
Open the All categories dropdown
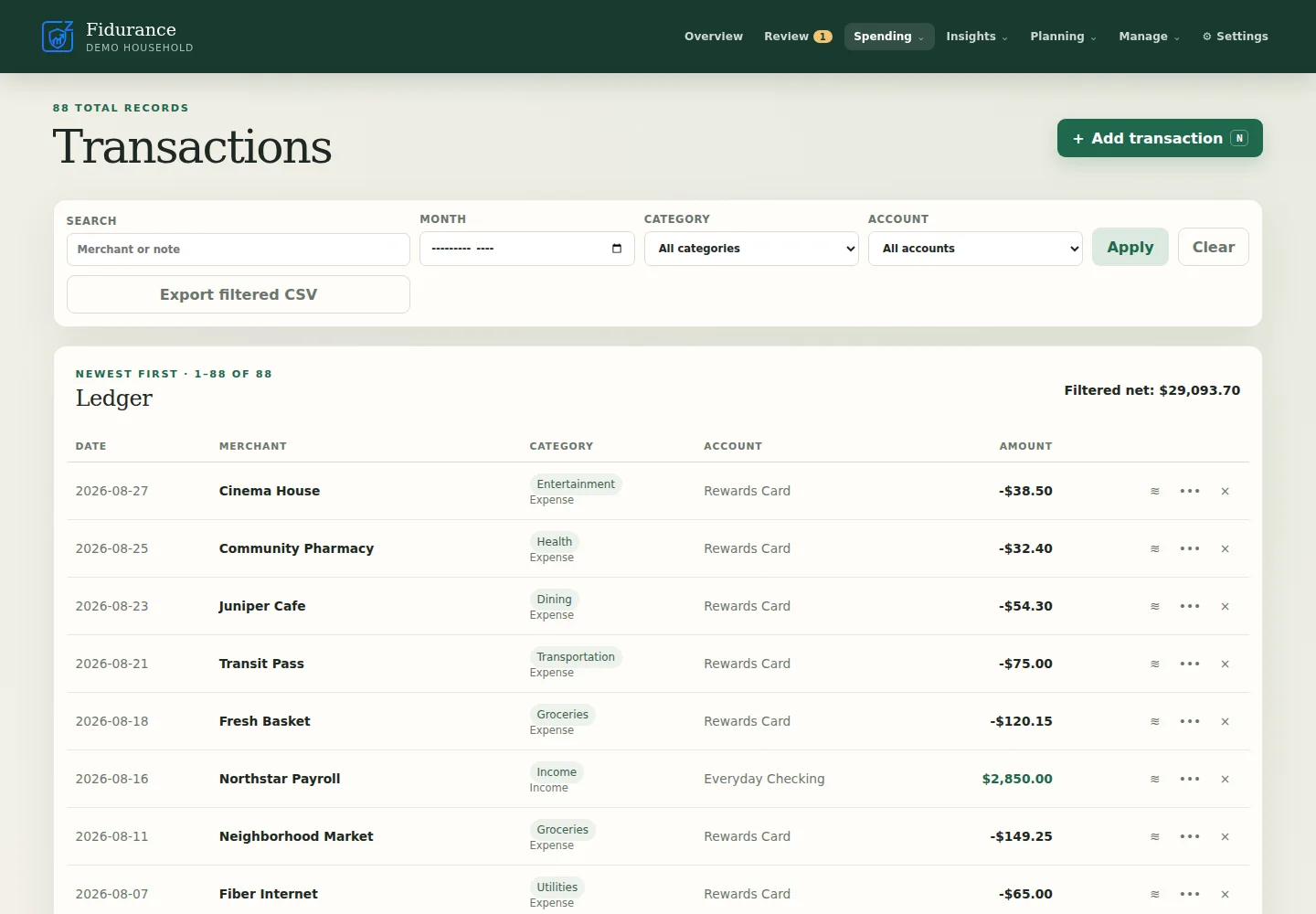pos(751,249)
